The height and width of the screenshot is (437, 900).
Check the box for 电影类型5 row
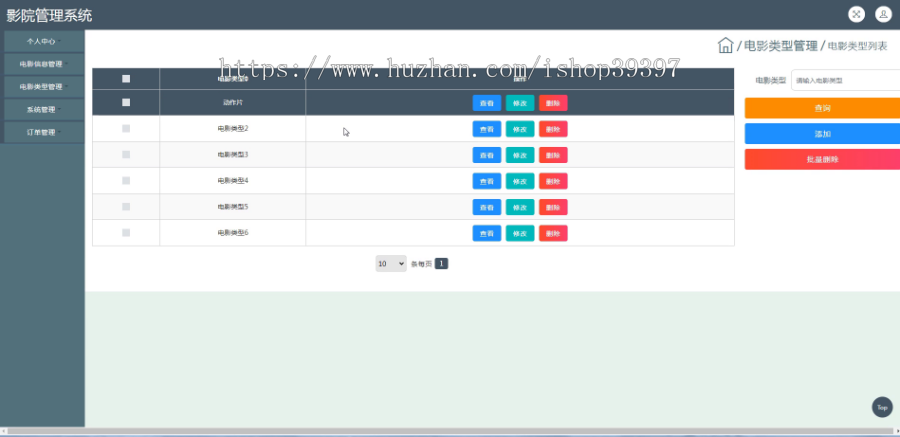pos(126,207)
